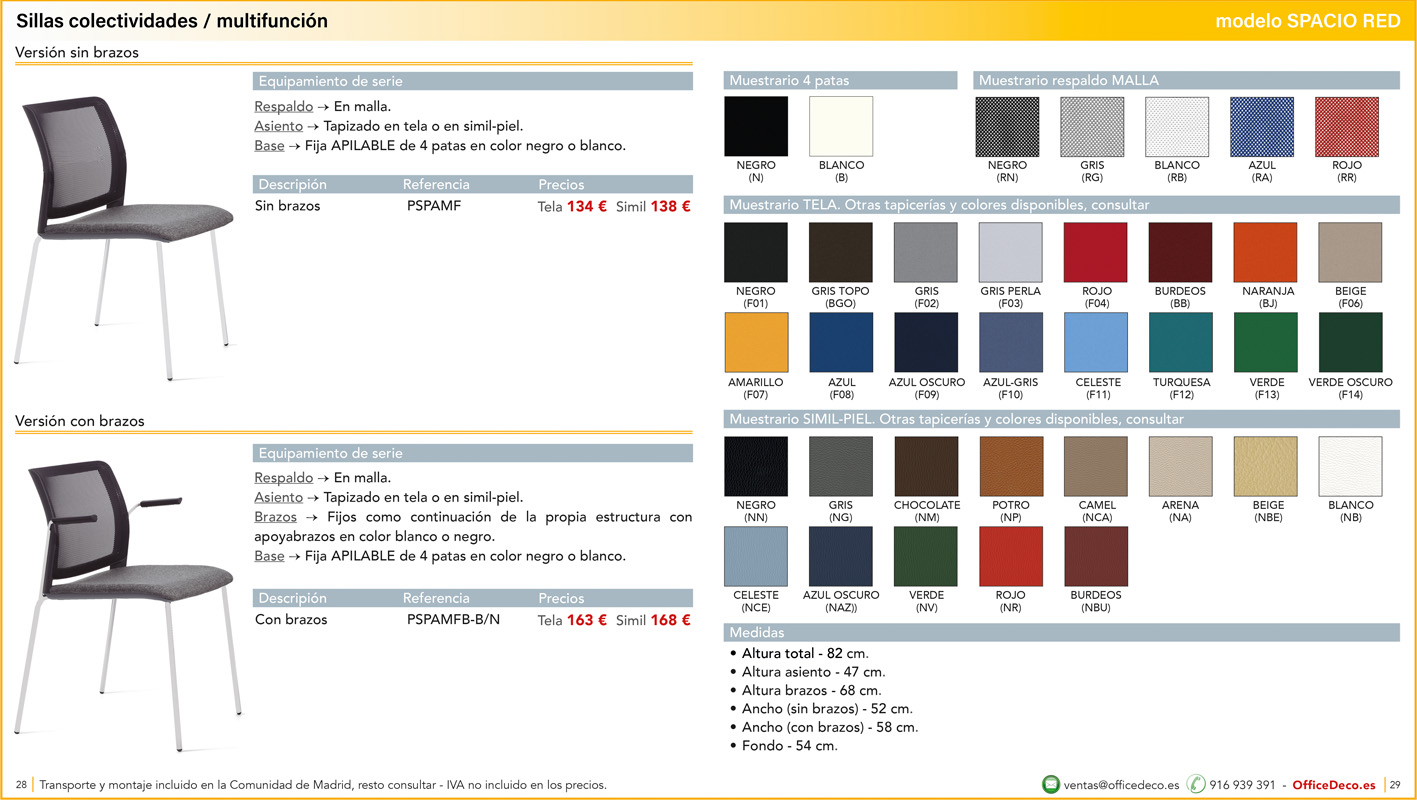
Task: Select the BURDEOS (BB) fabric swatch
Action: 1181,252
